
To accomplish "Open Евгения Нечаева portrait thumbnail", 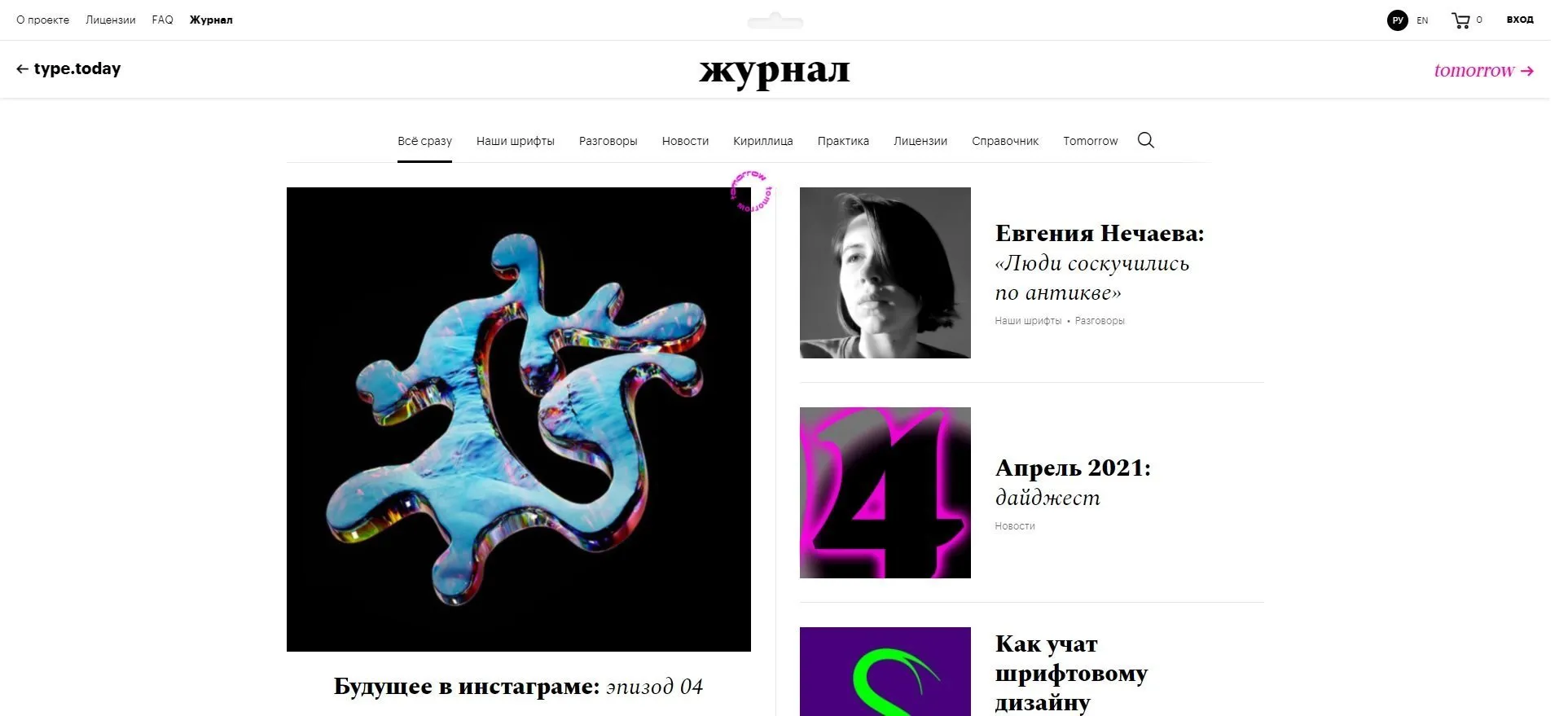I will click(x=885, y=273).
